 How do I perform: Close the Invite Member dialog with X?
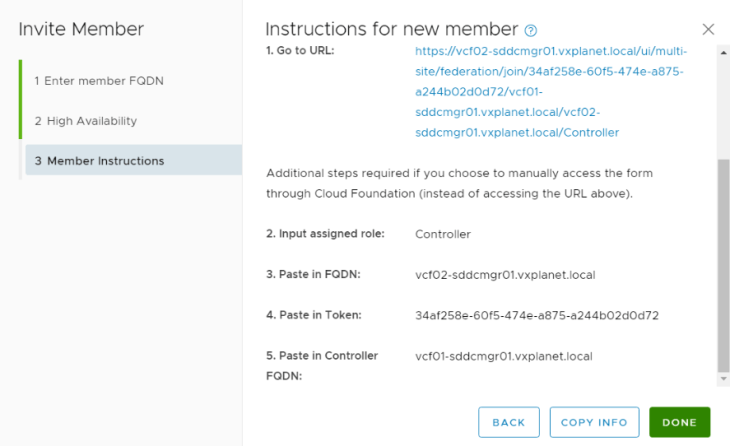tap(708, 29)
